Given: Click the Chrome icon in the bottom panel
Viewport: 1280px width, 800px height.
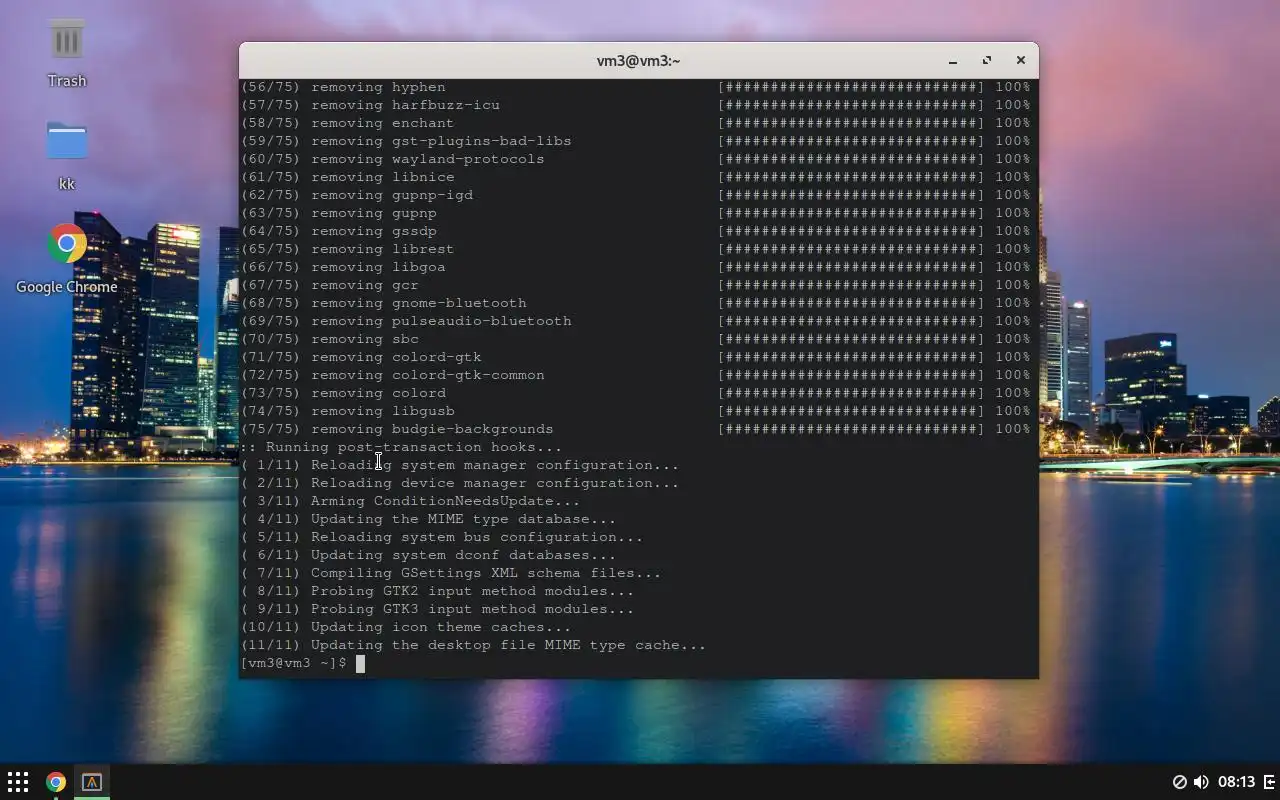Looking at the screenshot, I should [x=56, y=782].
